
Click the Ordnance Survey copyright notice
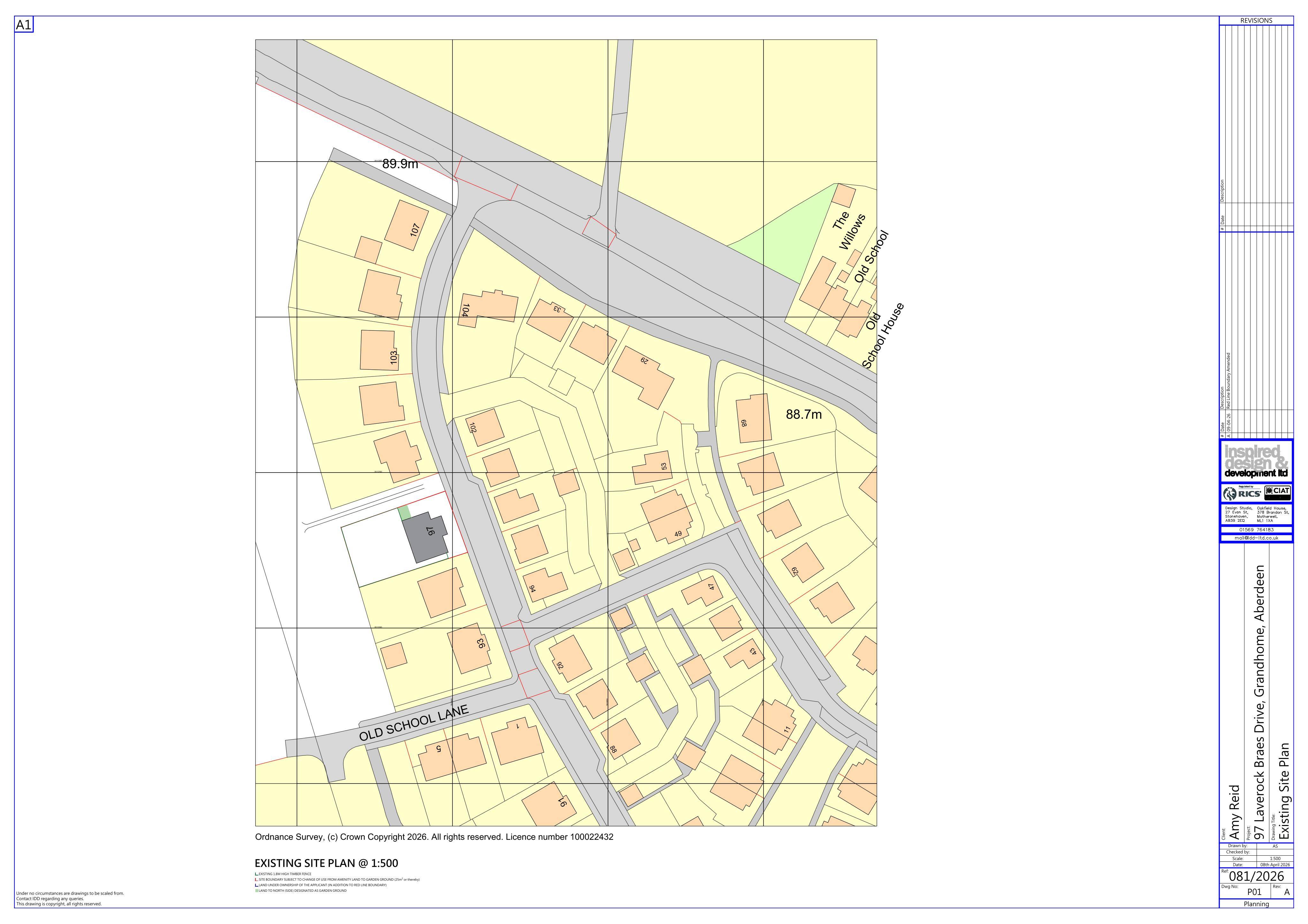[434, 837]
